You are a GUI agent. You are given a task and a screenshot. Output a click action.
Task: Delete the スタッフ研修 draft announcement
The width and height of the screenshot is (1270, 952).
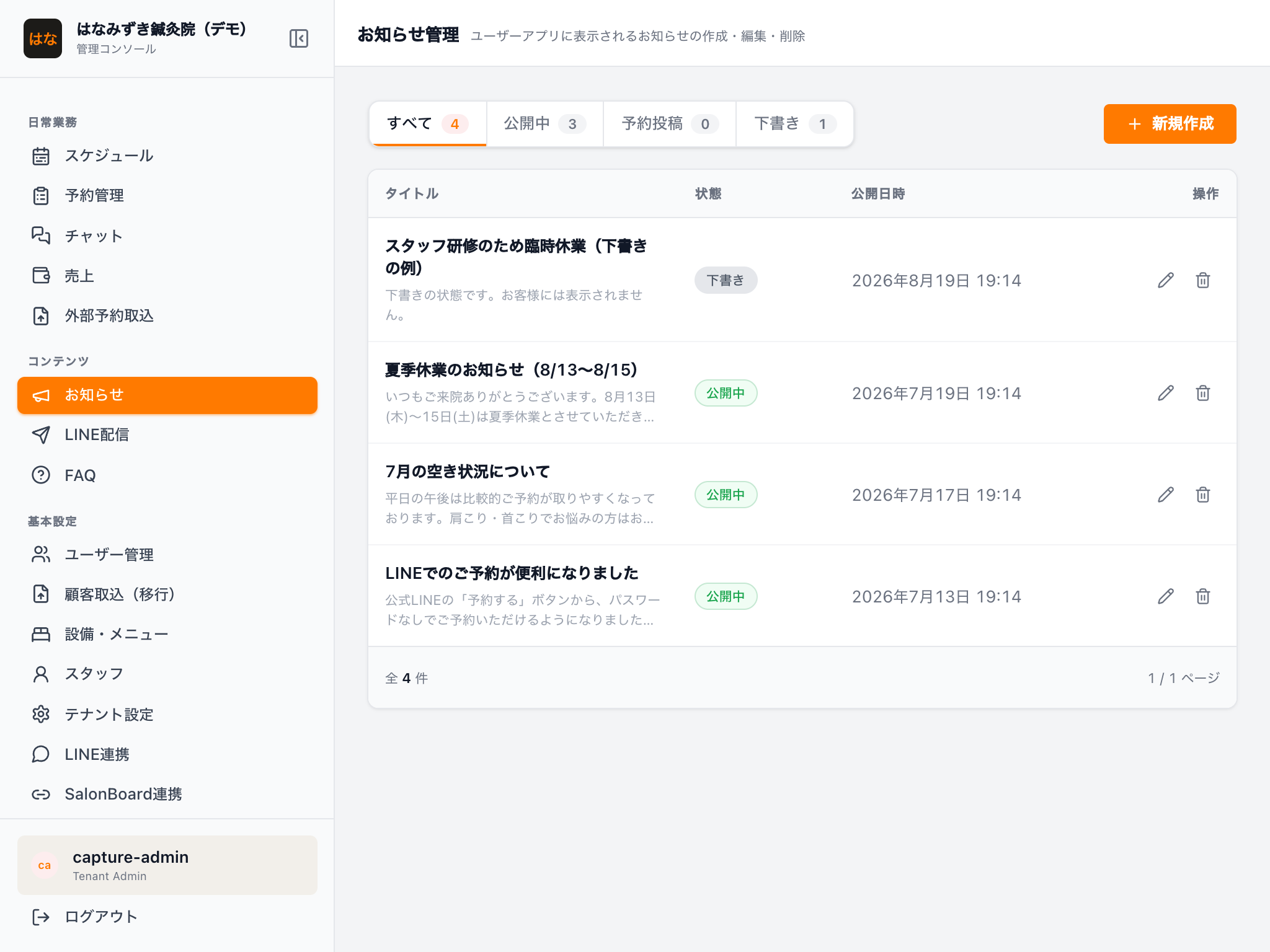[x=1203, y=280]
